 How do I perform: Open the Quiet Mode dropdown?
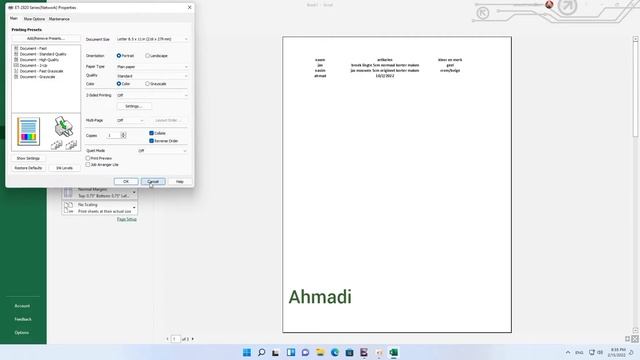(x=162, y=151)
